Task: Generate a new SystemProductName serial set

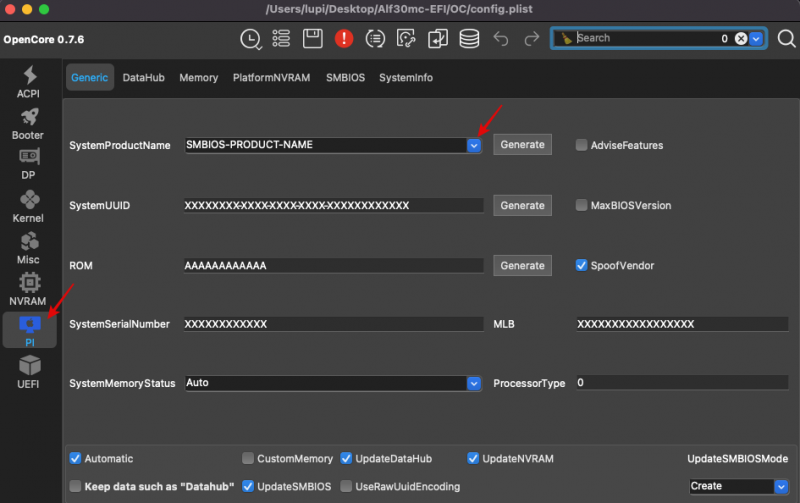Action: 522,145
